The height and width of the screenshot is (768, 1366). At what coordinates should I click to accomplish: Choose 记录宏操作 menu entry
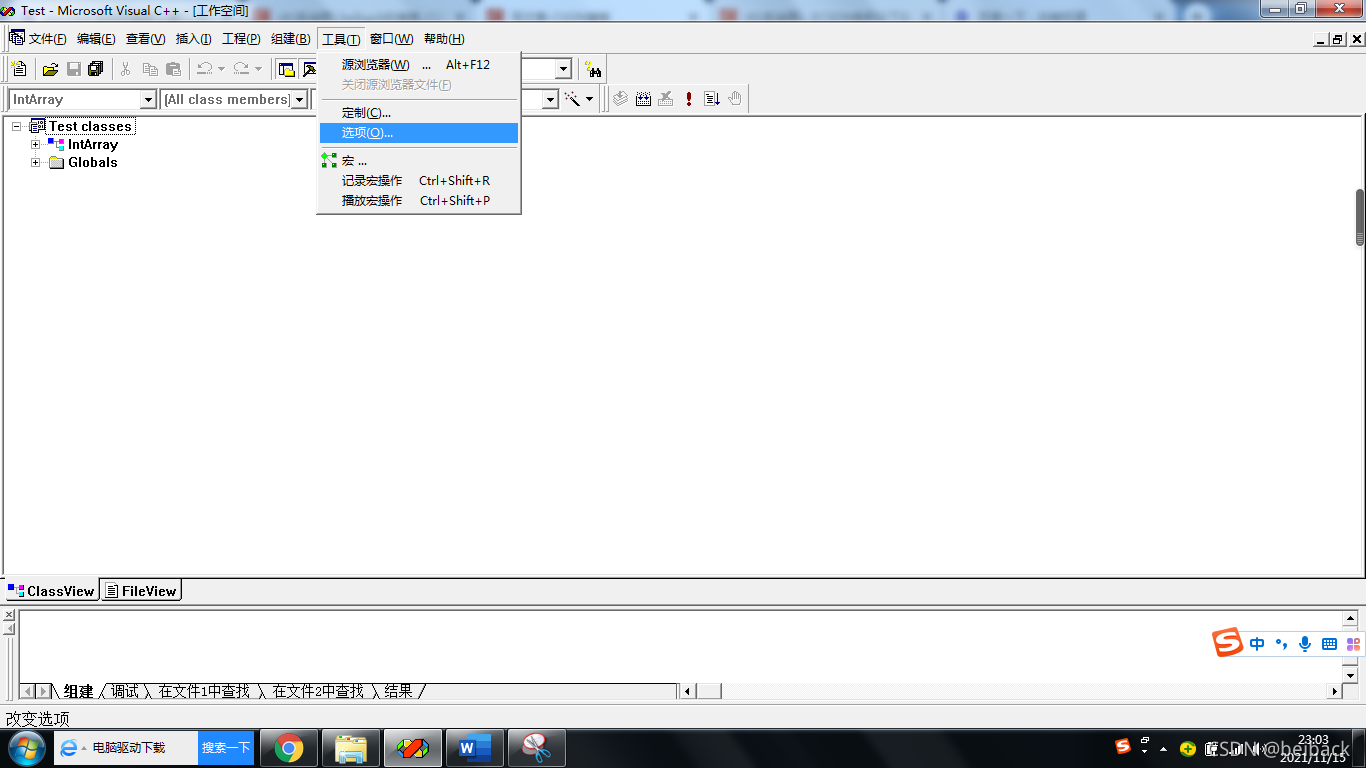[x=419, y=180]
